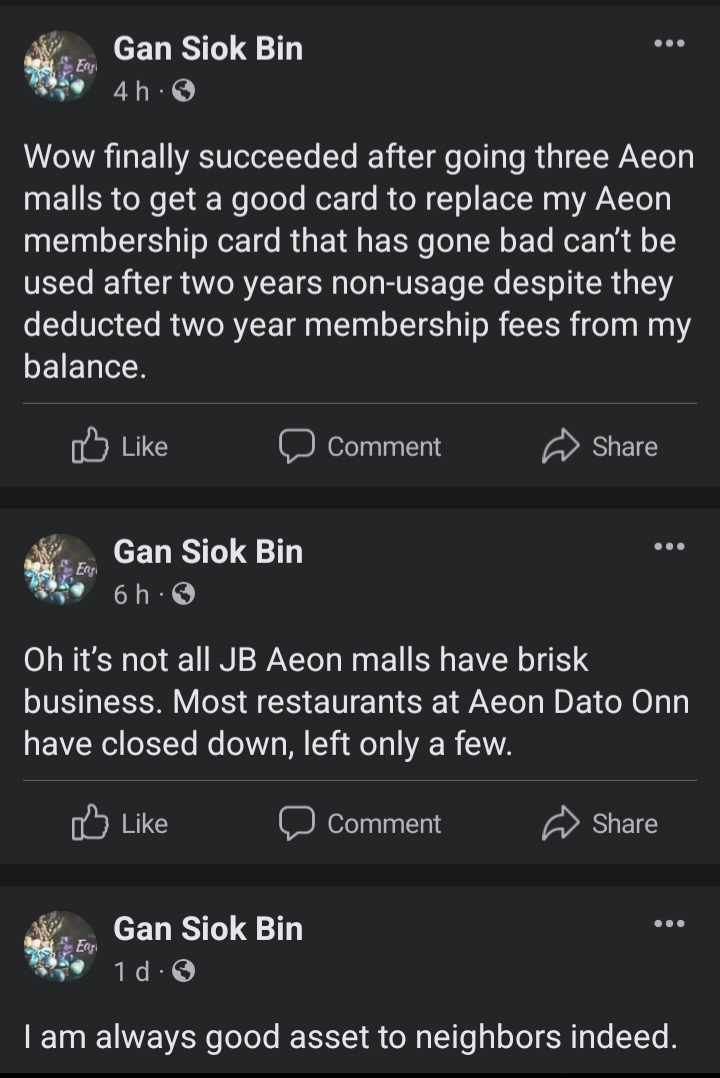This screenshot has height=1078, width=720.
Task: Open Gan Siok Bin profile from top post
Action: (x=208, y=48)
